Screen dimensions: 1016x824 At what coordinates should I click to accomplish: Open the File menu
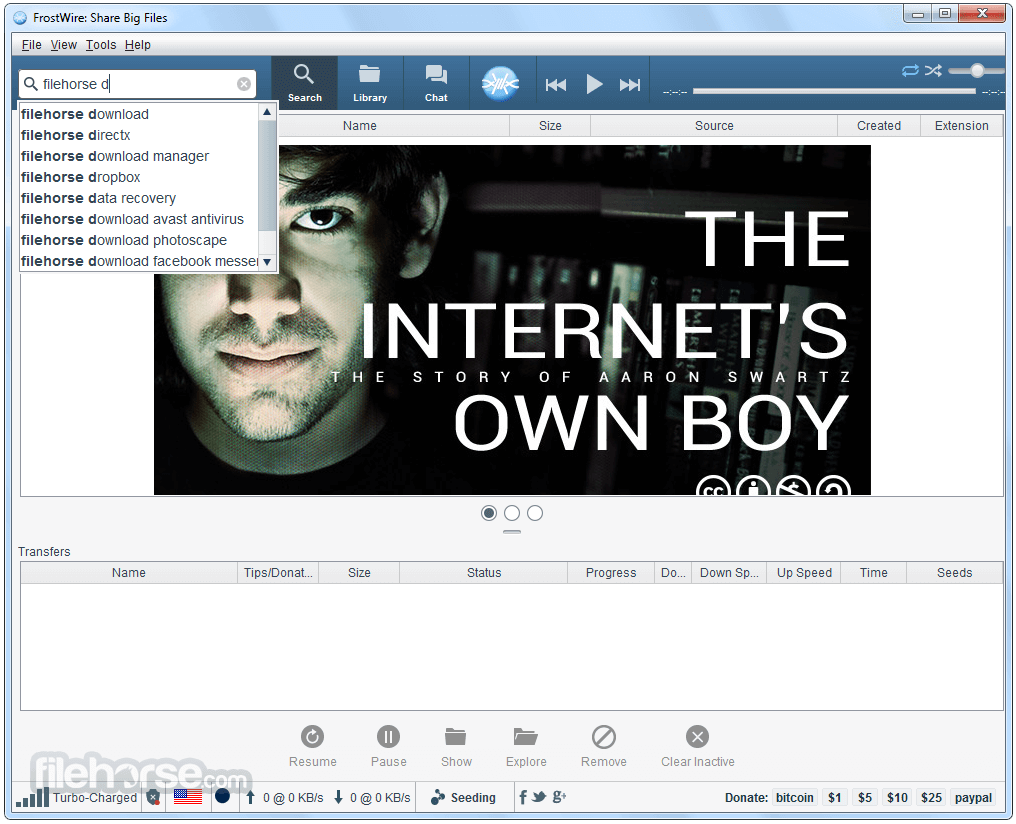31,45
